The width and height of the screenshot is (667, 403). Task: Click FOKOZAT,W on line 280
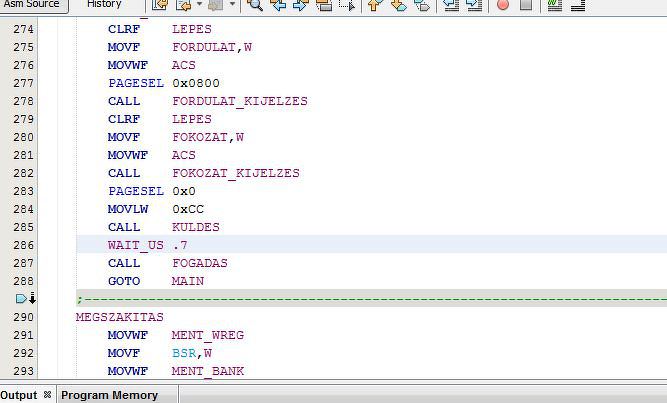point(208,137)
